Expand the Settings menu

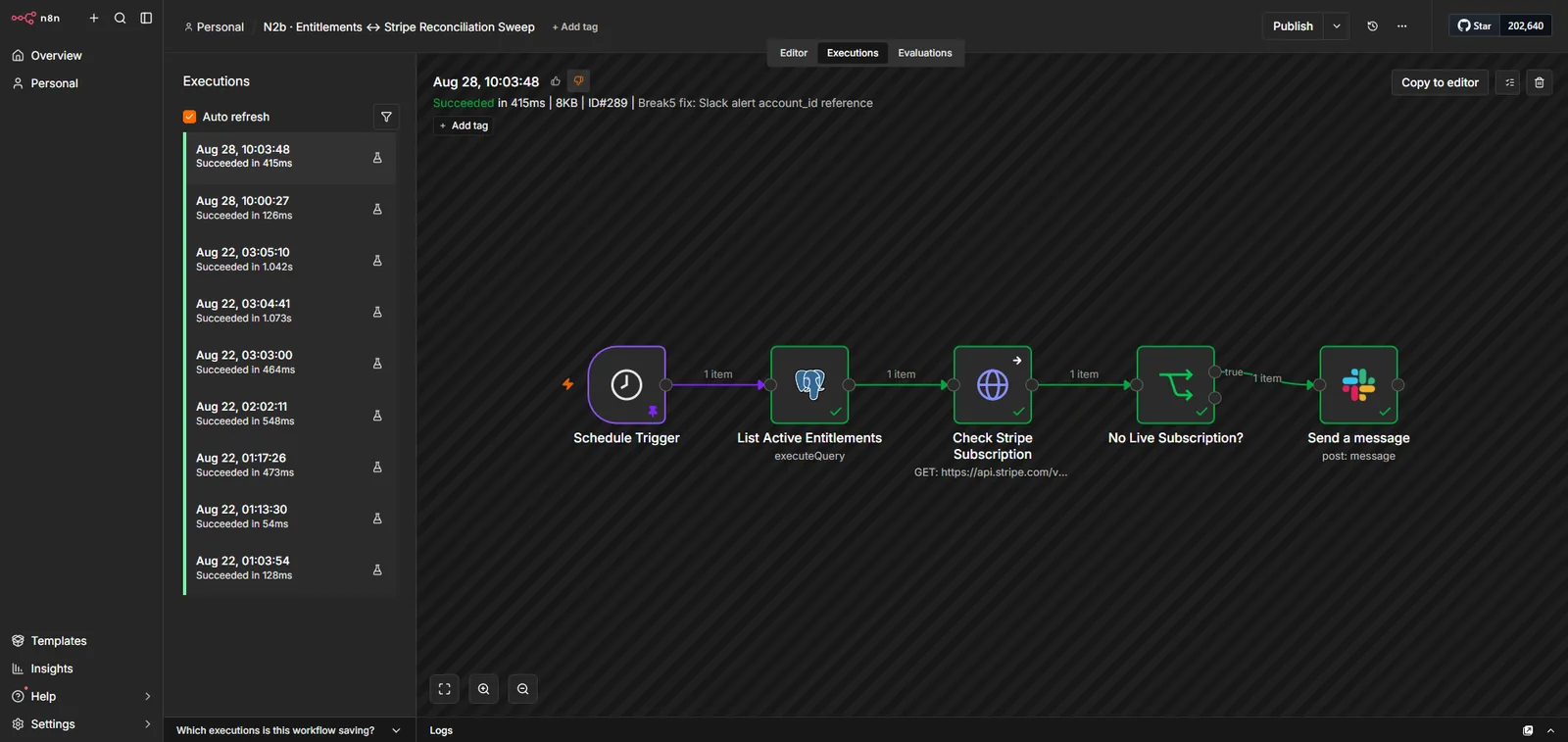81,724
